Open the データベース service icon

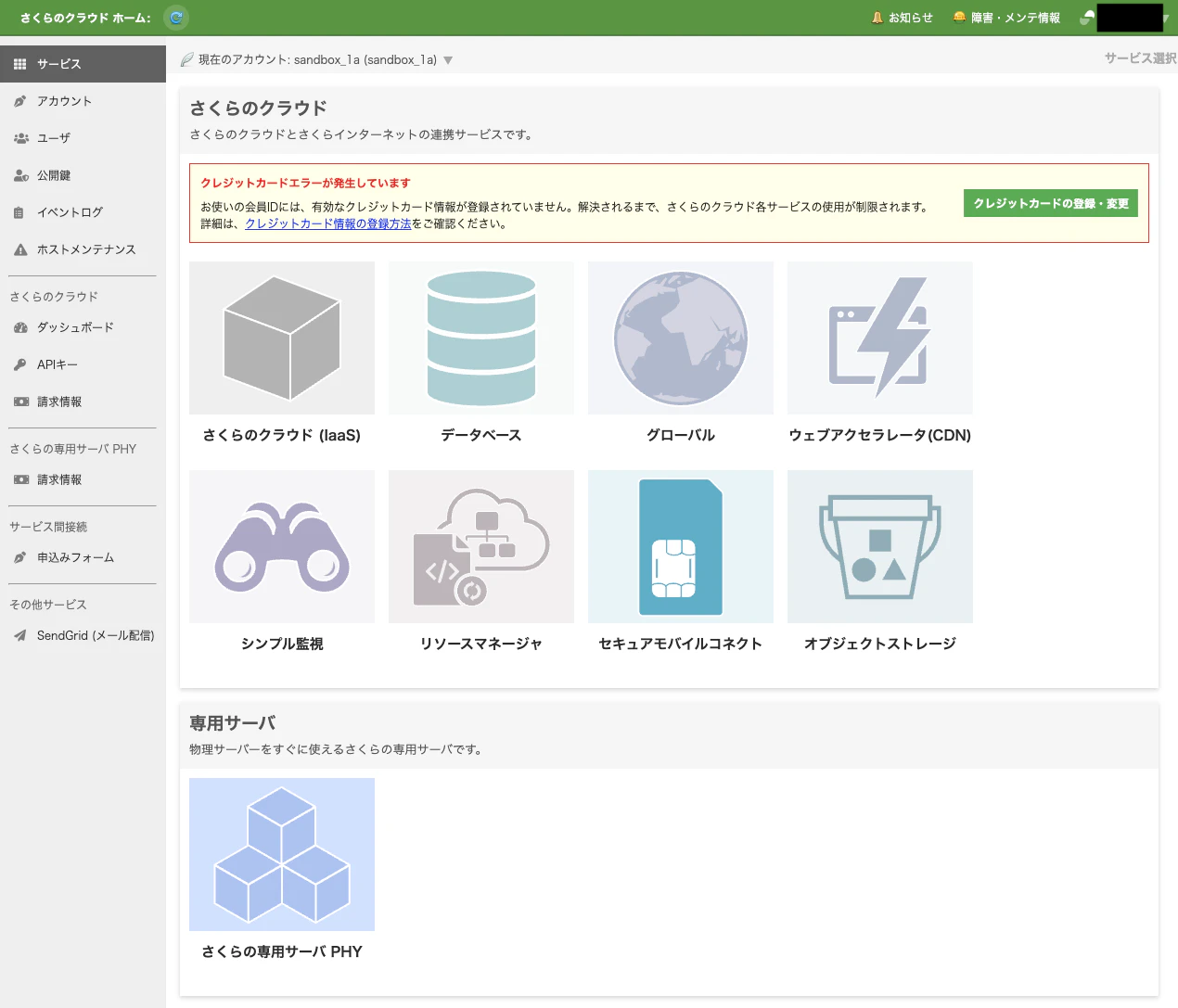[x=480, y=338]
